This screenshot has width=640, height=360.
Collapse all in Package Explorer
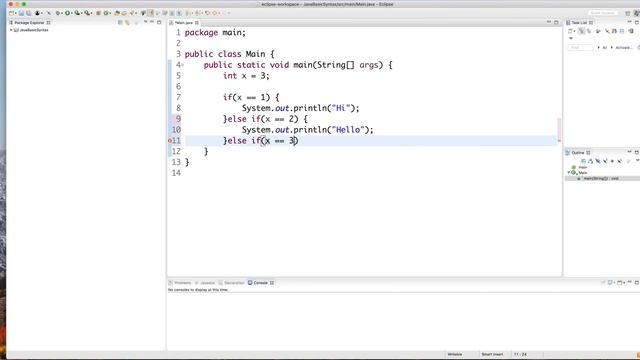[x=120, y=22]
